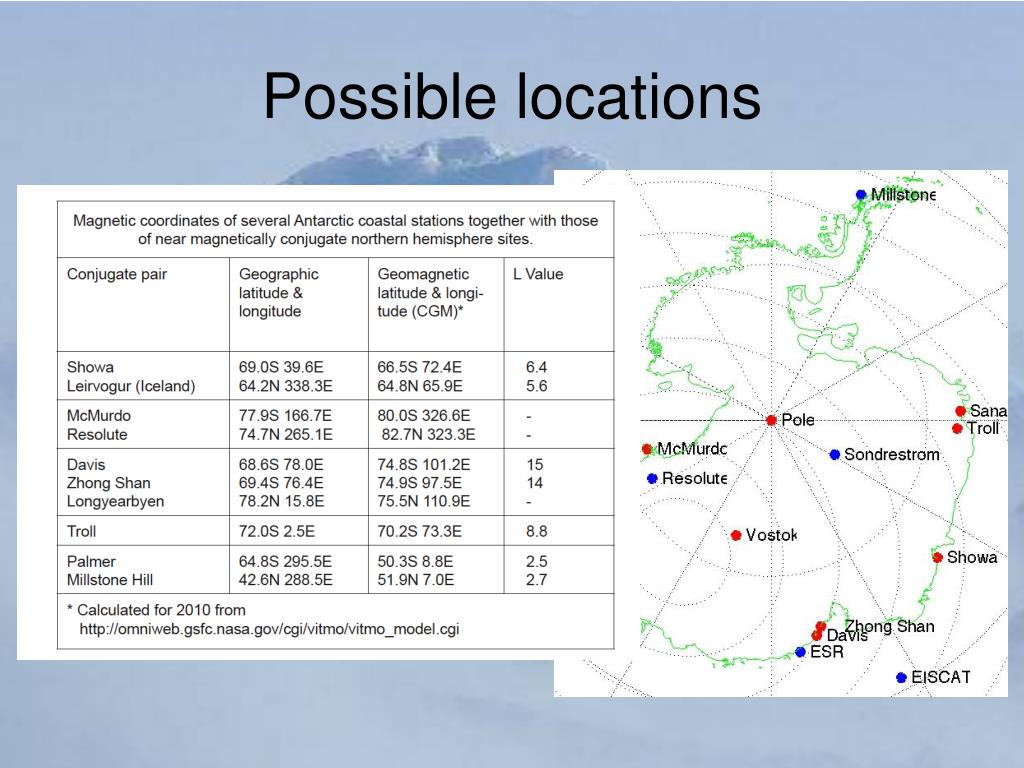Screen dimensions: 1024x768
Task: Click the L value '8.8' for Troll
Action: (537, 532)
